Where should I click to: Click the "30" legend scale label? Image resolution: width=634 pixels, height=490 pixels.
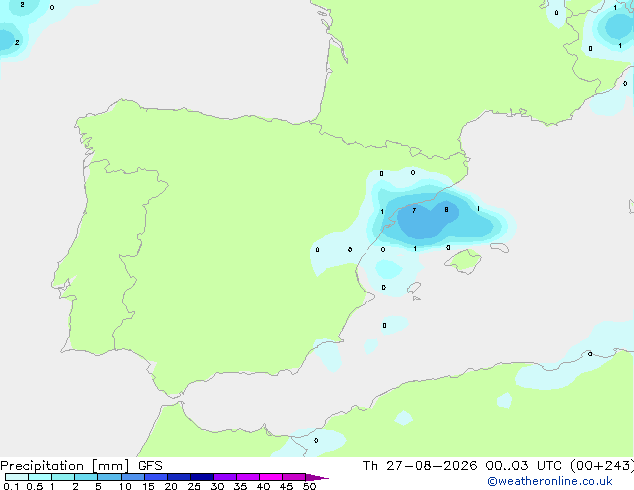tap(217, 486)
